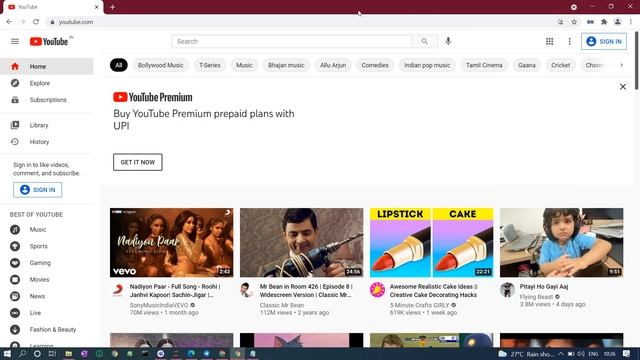Open 5-Minute Crafts GIRLY channel link
The height and width of the screenshot is (360, 640).
point(419,305)
